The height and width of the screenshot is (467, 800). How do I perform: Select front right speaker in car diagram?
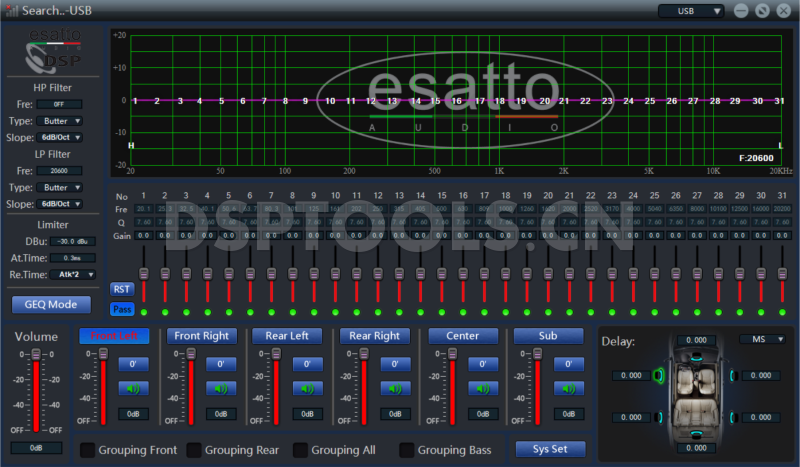(x=733, y=376)
